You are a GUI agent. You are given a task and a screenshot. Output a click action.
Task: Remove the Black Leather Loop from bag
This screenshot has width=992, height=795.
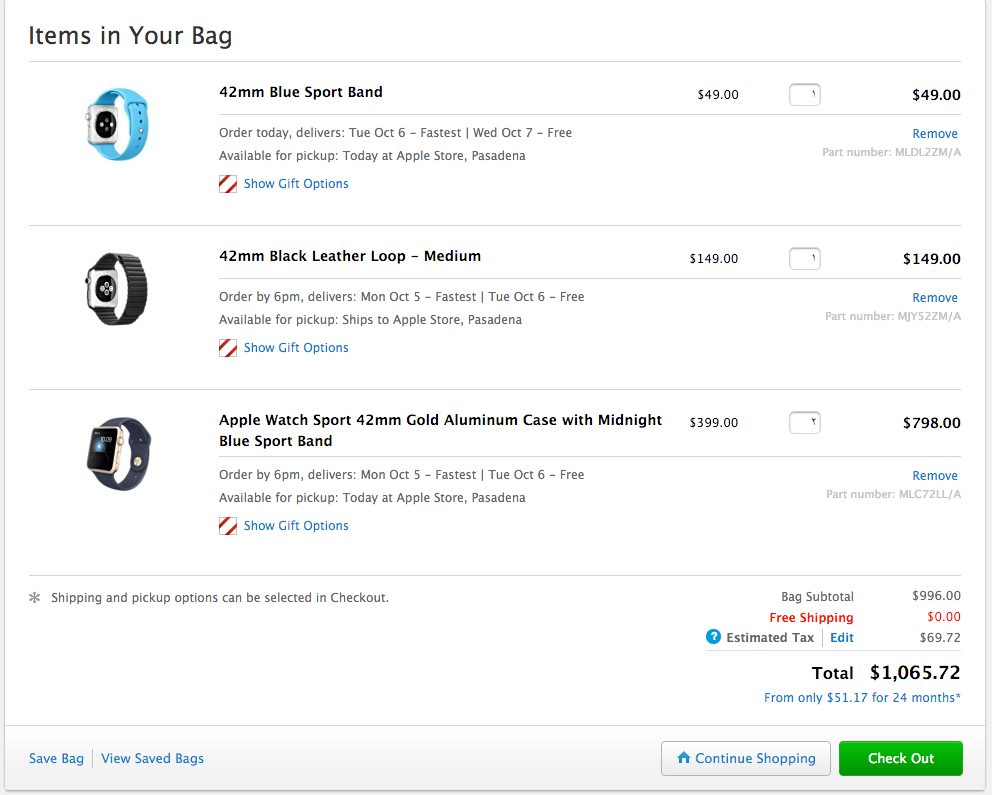click(x=935, y=298)
